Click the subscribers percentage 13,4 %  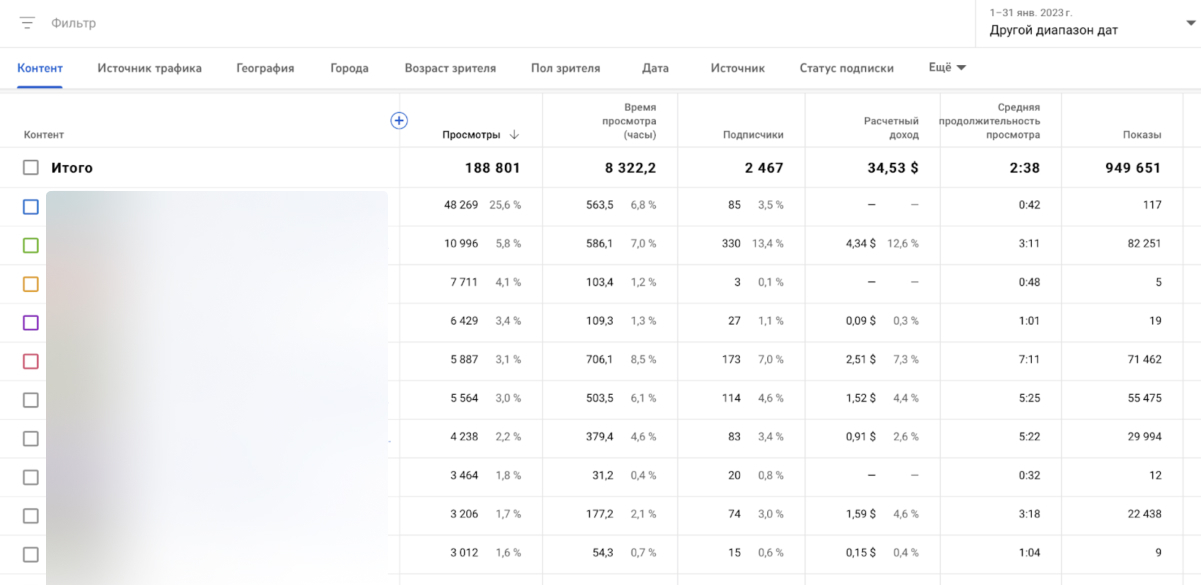(x=767, y=244)
